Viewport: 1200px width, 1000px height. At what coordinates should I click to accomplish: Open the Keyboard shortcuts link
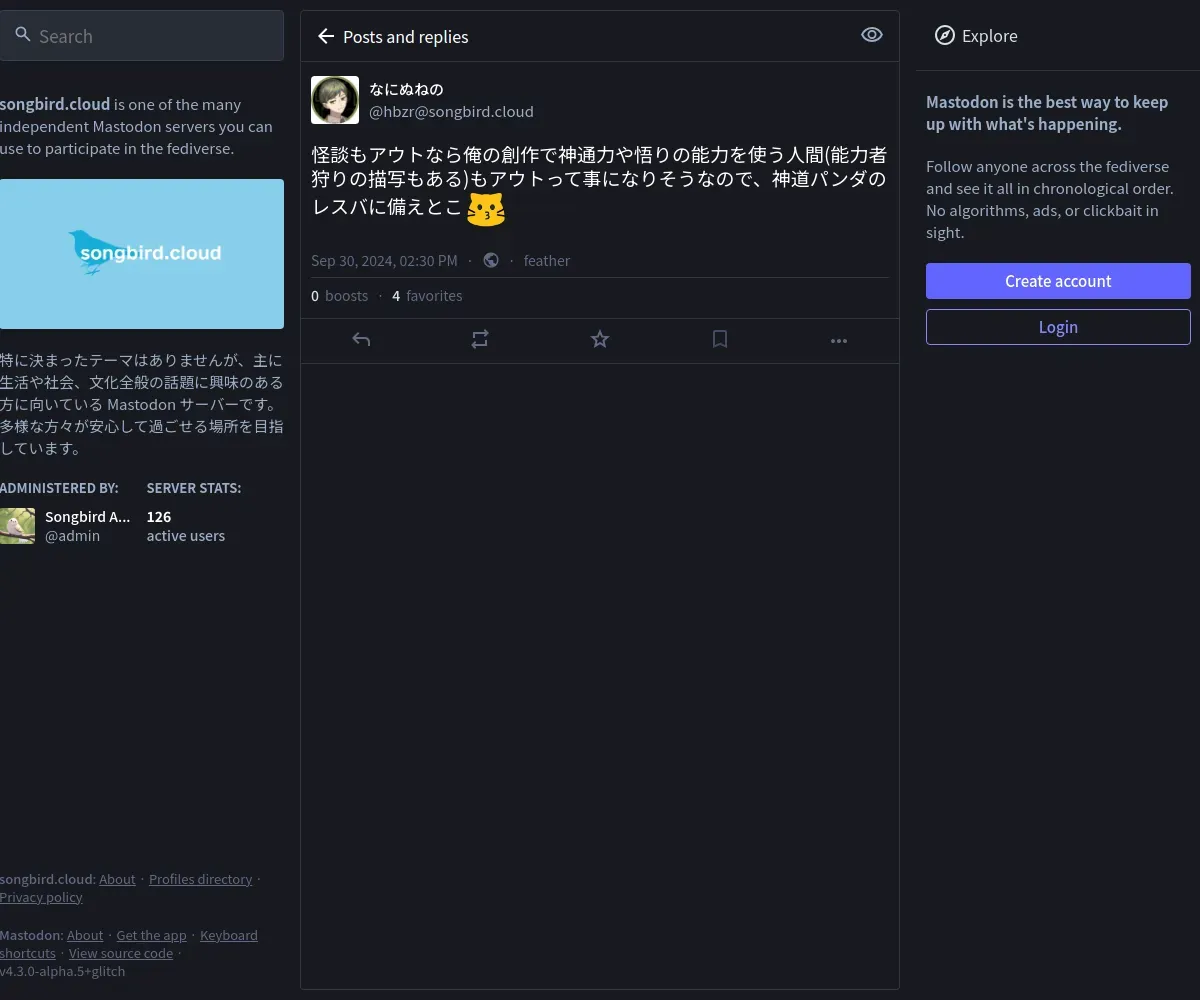(229, 935)
